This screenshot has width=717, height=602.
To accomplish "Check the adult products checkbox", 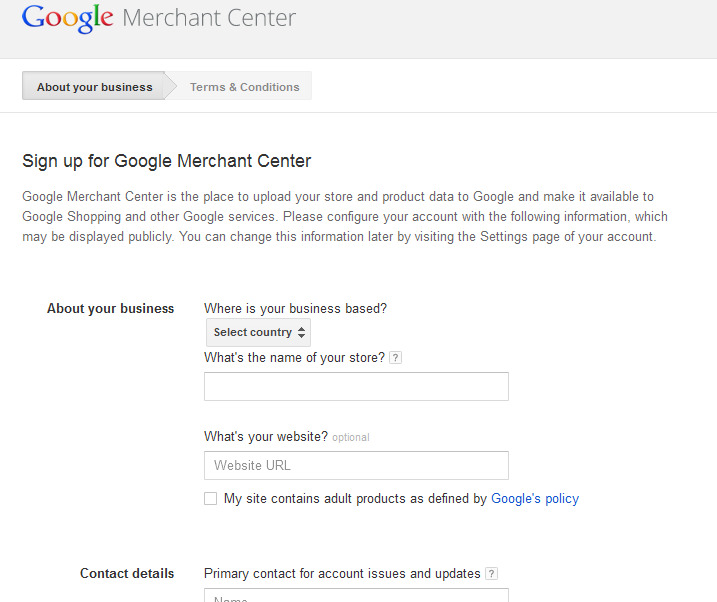I will click(x=210, y=498).
